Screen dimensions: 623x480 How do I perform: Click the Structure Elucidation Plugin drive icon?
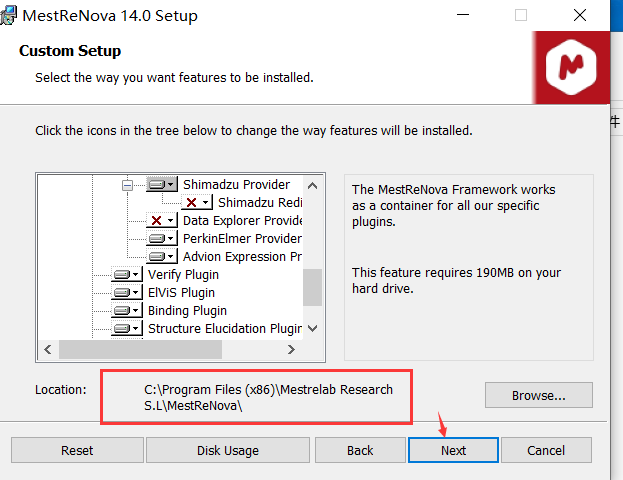pos(127,329)
